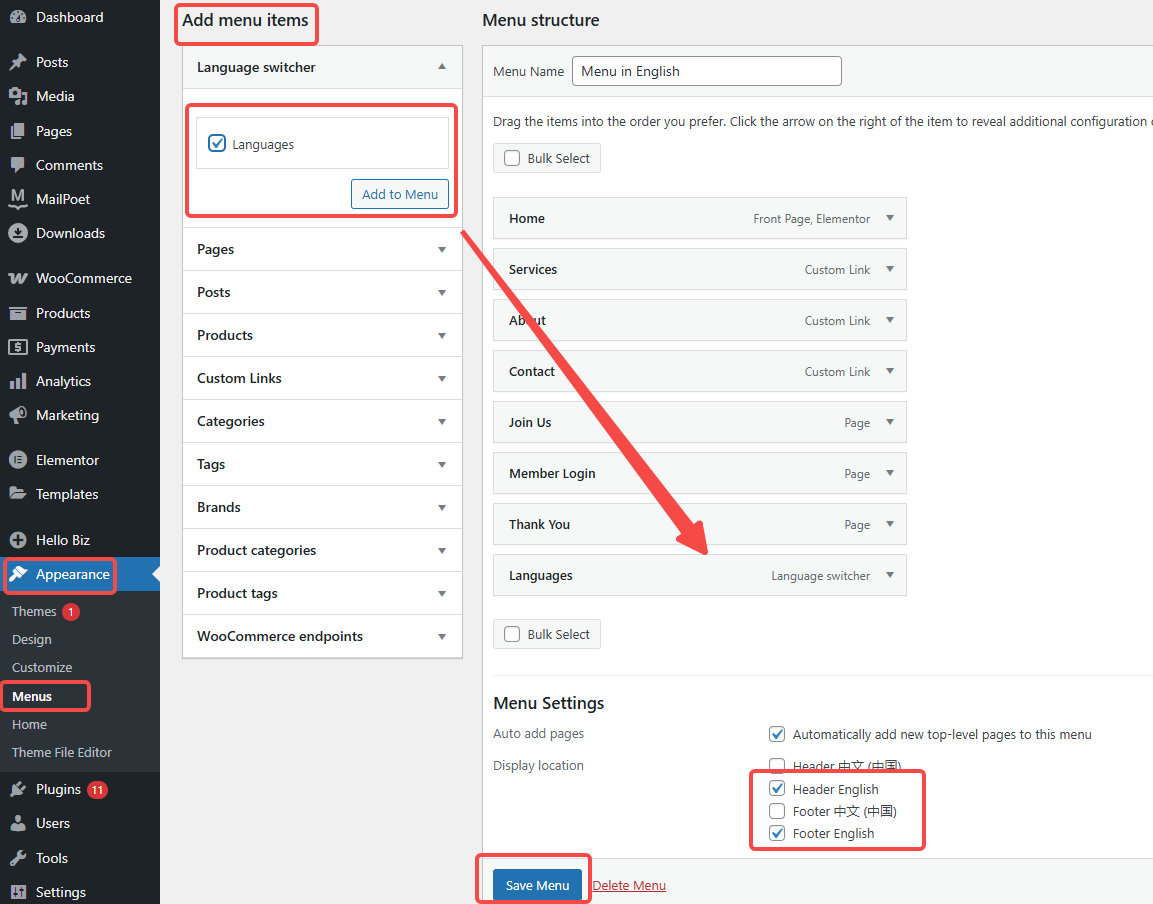This screenshot has height=904, width=1153.
Task: Open the Home menu item options arrow
Action: click(888, 218)
